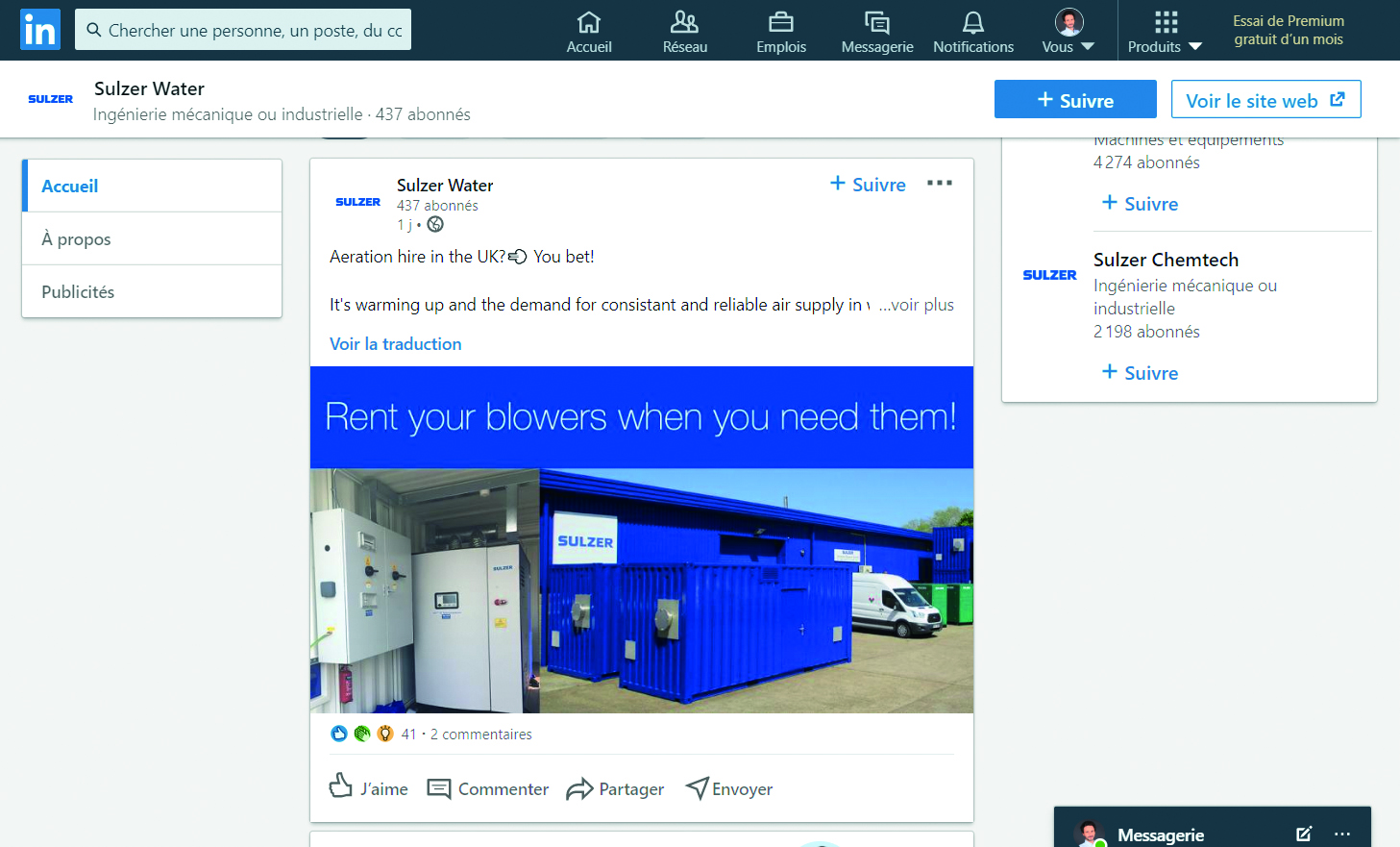This screenshot has height=847, width=1400.
Task: Click the Sulzer logo beside the post author
Action: pyautogui.click(x=357, y=202)
